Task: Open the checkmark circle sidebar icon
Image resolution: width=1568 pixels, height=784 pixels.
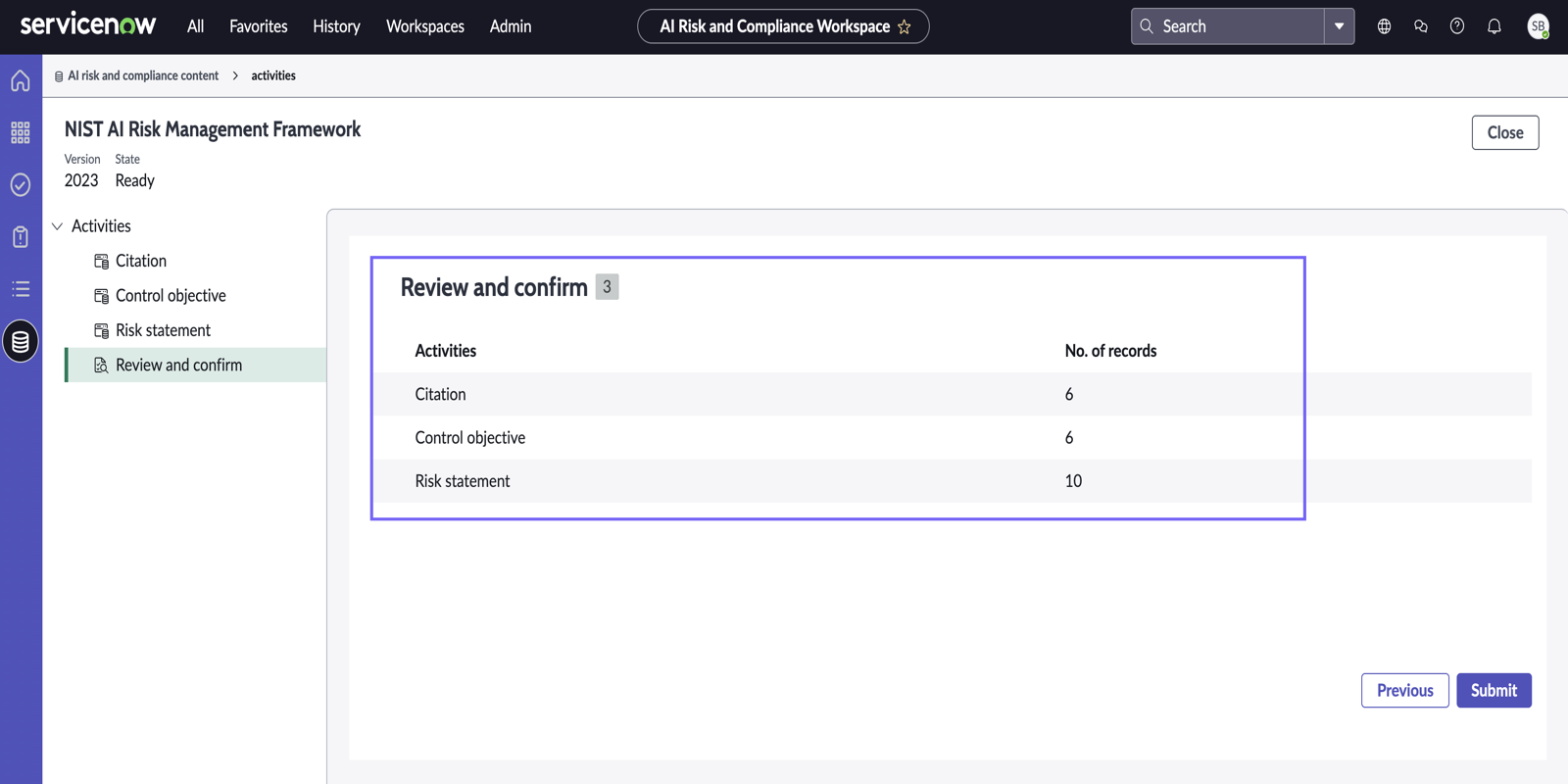Action: pos(21,184)
